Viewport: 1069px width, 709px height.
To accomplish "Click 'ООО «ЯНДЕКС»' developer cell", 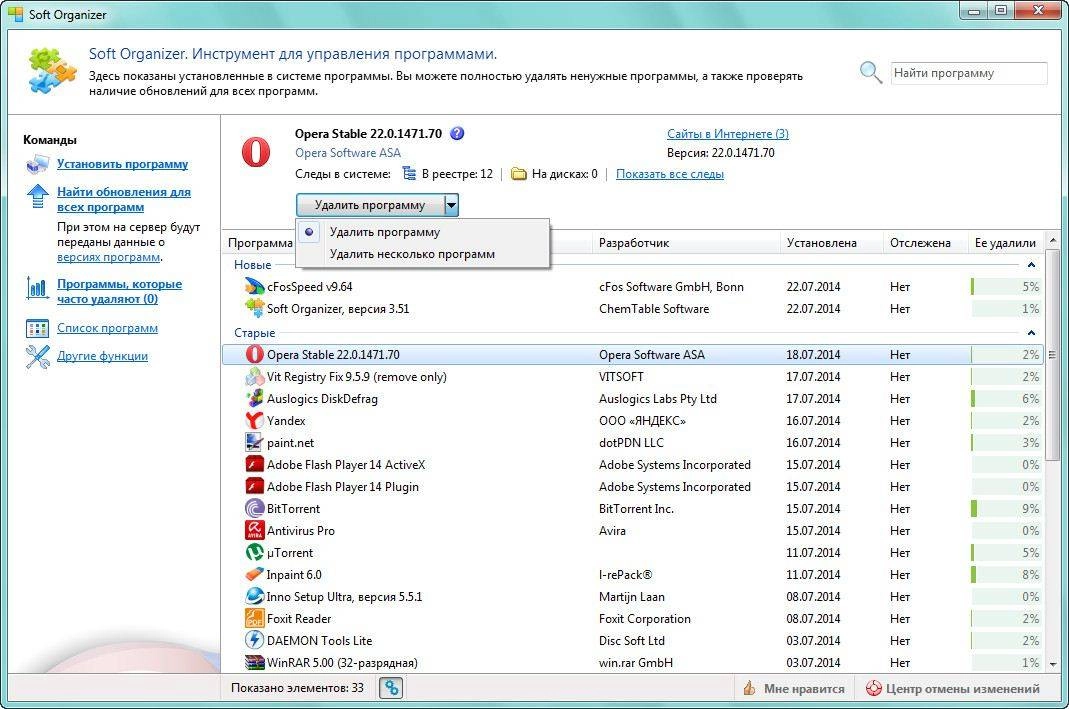I will click(x=642, y=421).
